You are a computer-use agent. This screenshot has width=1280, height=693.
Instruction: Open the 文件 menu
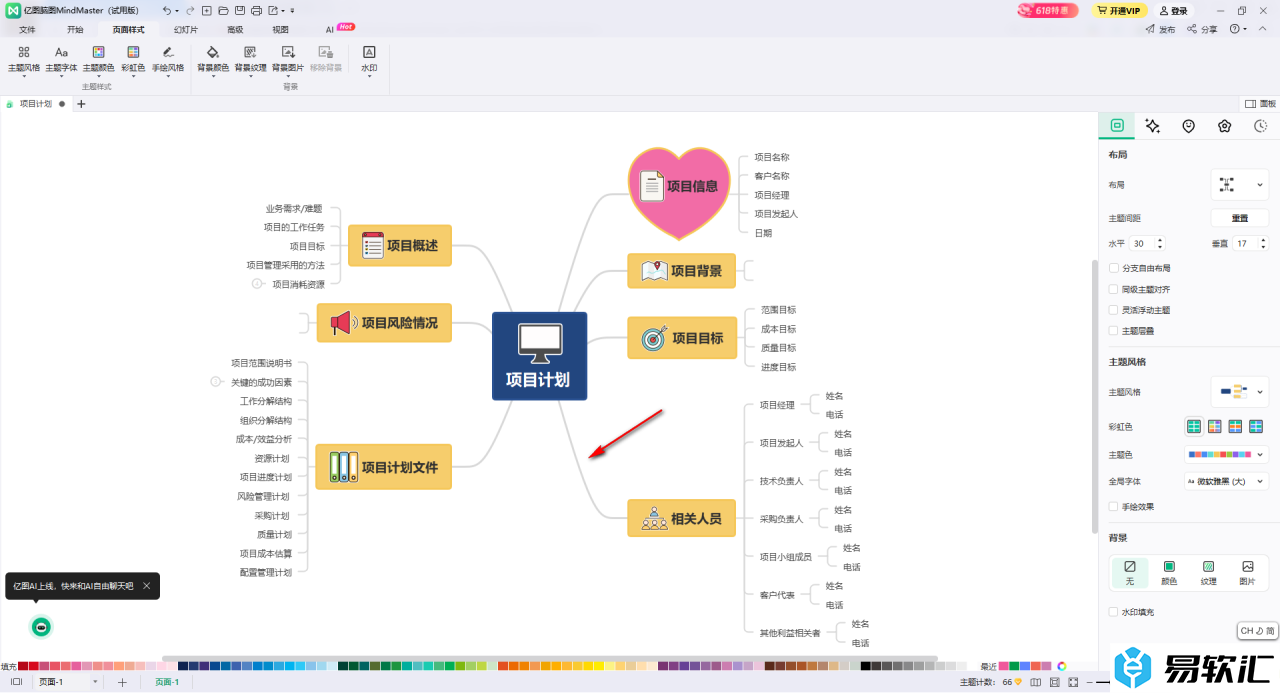tap(27, 30)
